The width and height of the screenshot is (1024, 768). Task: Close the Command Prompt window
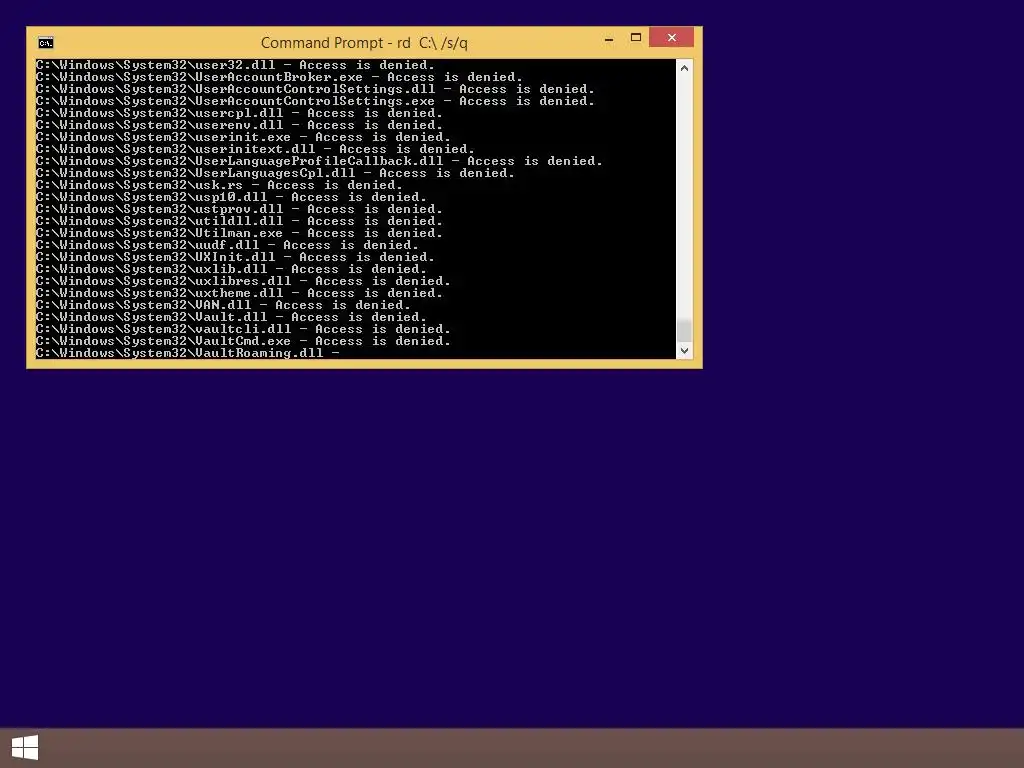coord(671,38)
